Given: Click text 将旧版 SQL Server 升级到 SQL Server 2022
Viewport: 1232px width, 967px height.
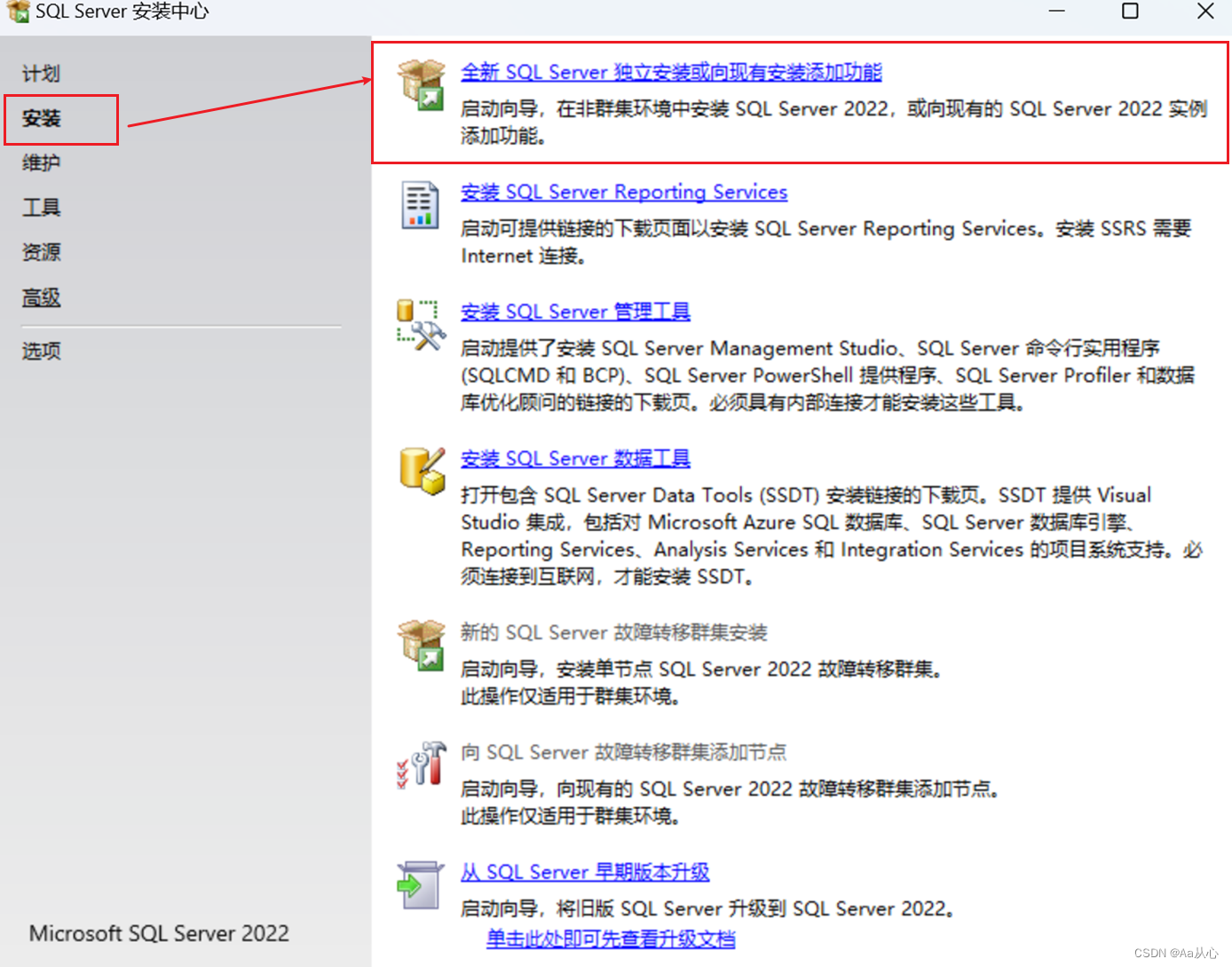Looking at the screenshot, I should 707,908.
